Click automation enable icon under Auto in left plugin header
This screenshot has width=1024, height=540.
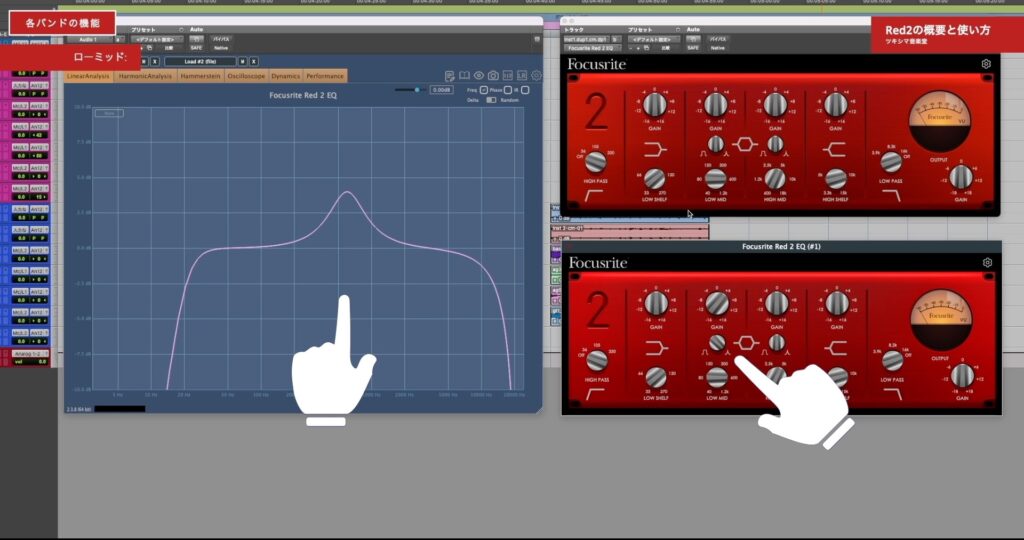click(196, 39)
